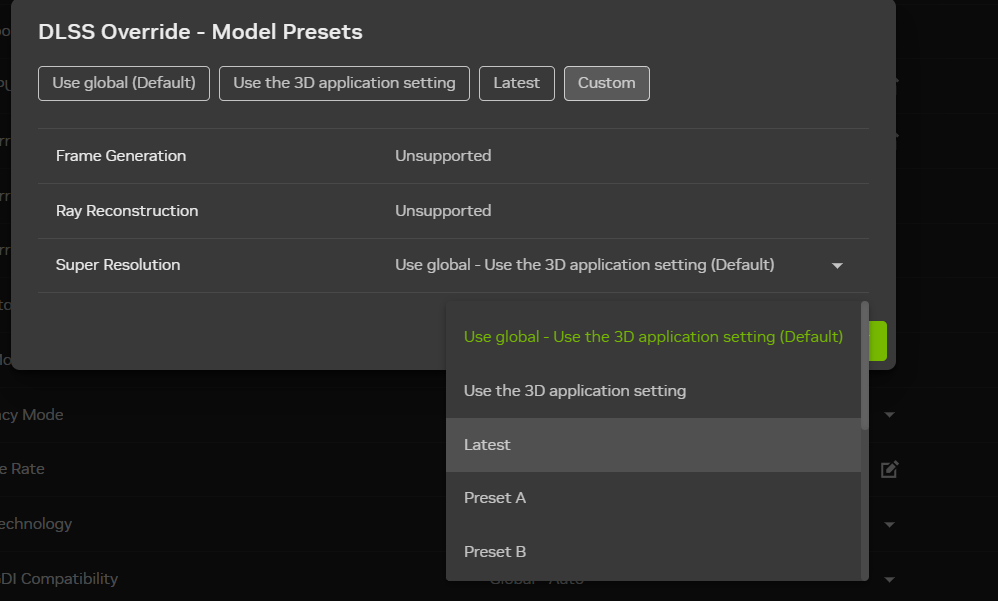Choose the 'Use the 3D application setting' button
The height and width of the screenshot is (601, 998).
344,83
